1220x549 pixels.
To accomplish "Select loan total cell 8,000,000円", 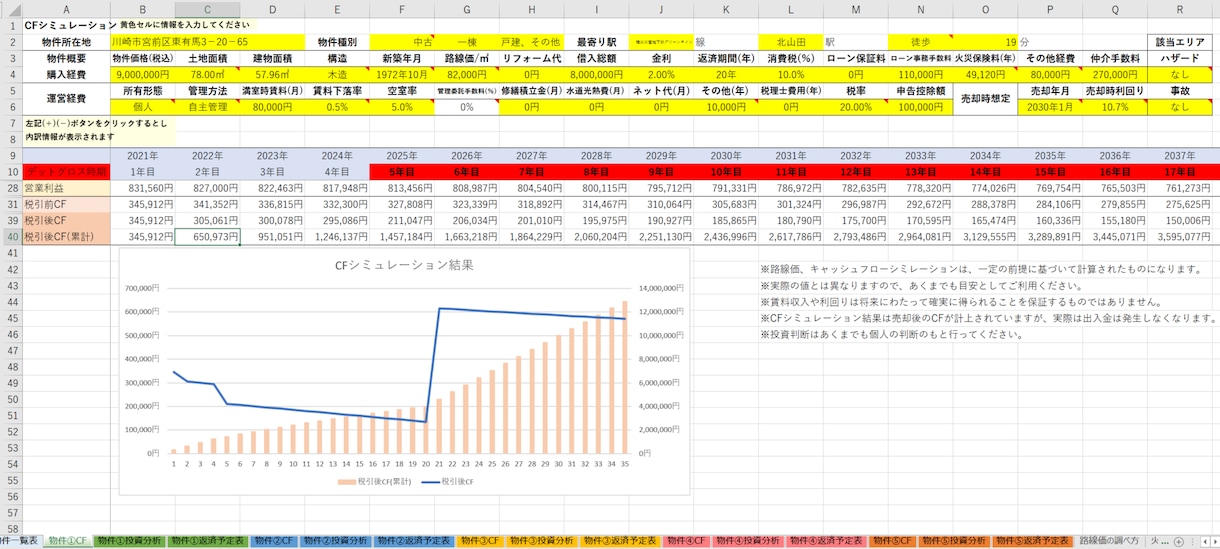I will click(x=597, y=74).
